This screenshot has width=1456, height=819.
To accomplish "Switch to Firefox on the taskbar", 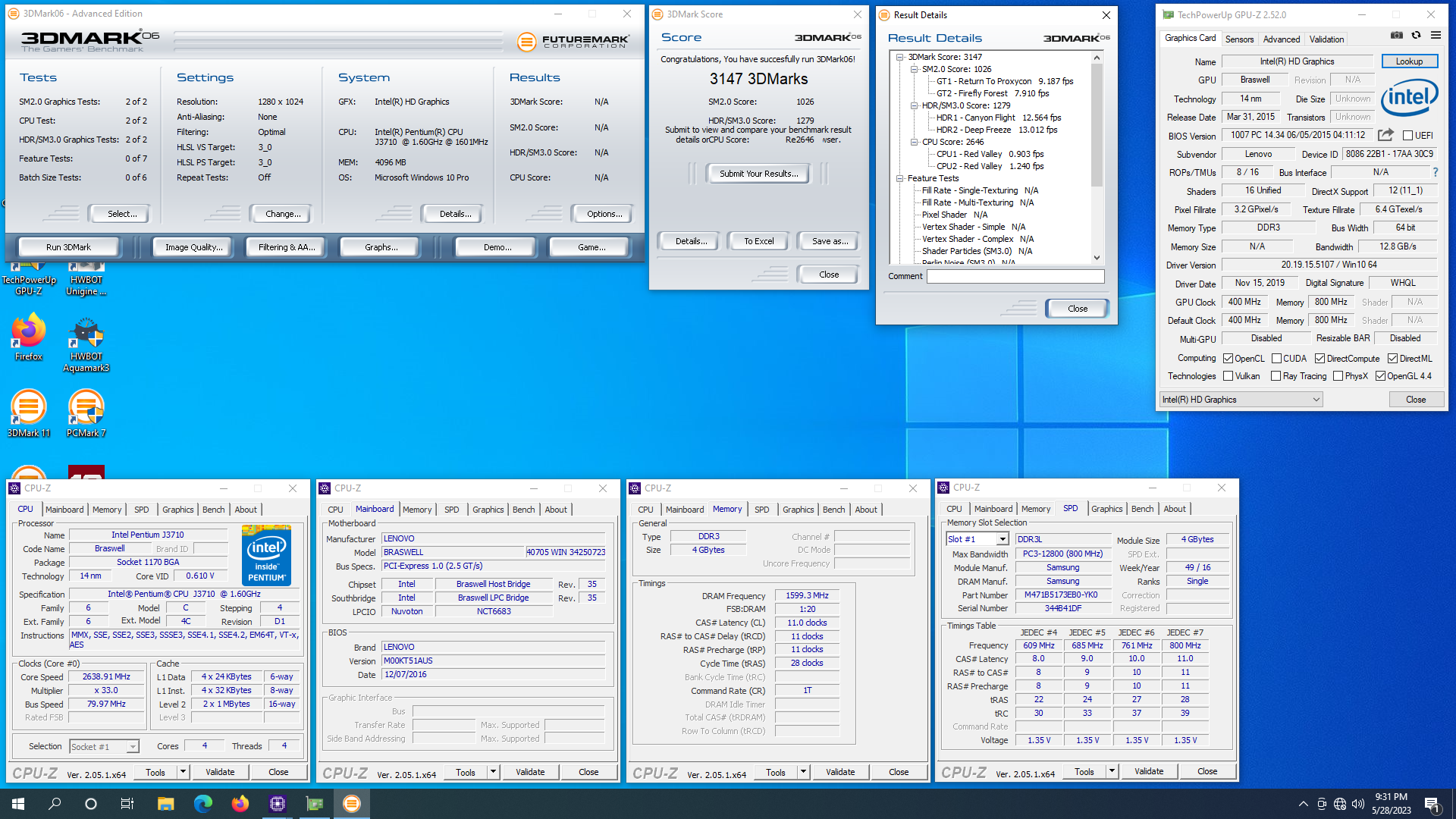I will [240, 804].
